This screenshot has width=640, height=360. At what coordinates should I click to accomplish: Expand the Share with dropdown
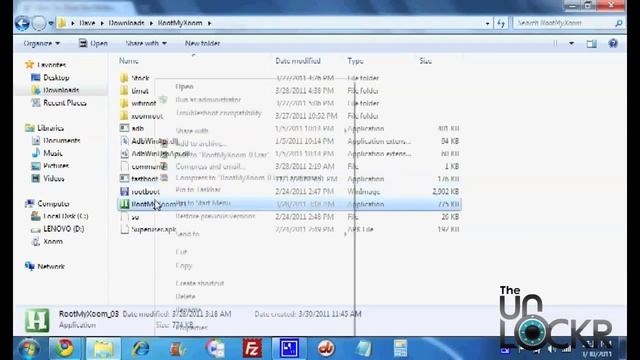tap(146, 43)
